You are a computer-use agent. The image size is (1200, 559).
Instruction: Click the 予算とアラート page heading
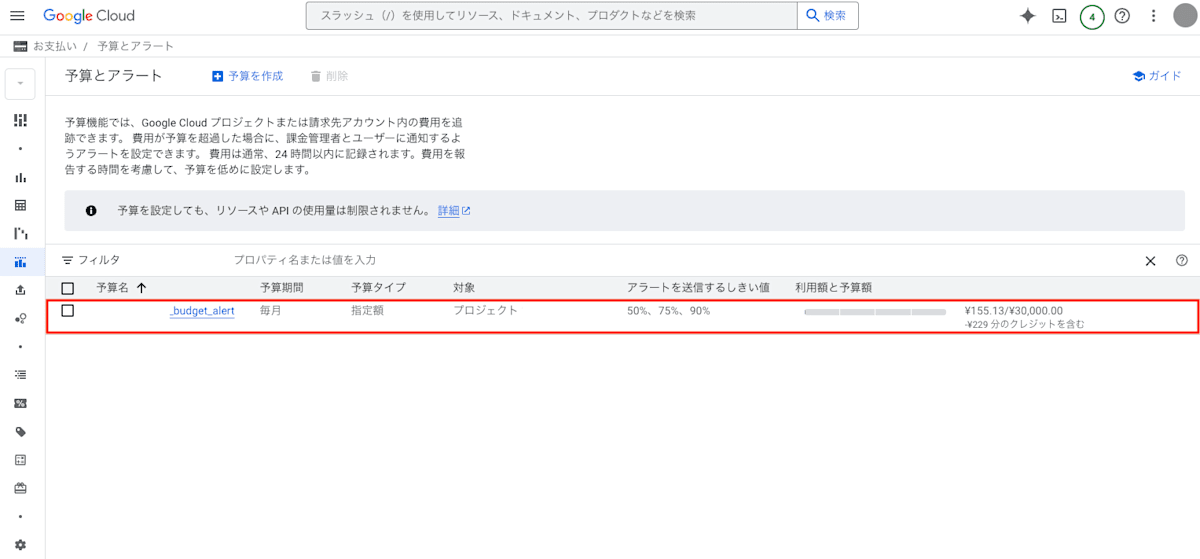[113, 76]
